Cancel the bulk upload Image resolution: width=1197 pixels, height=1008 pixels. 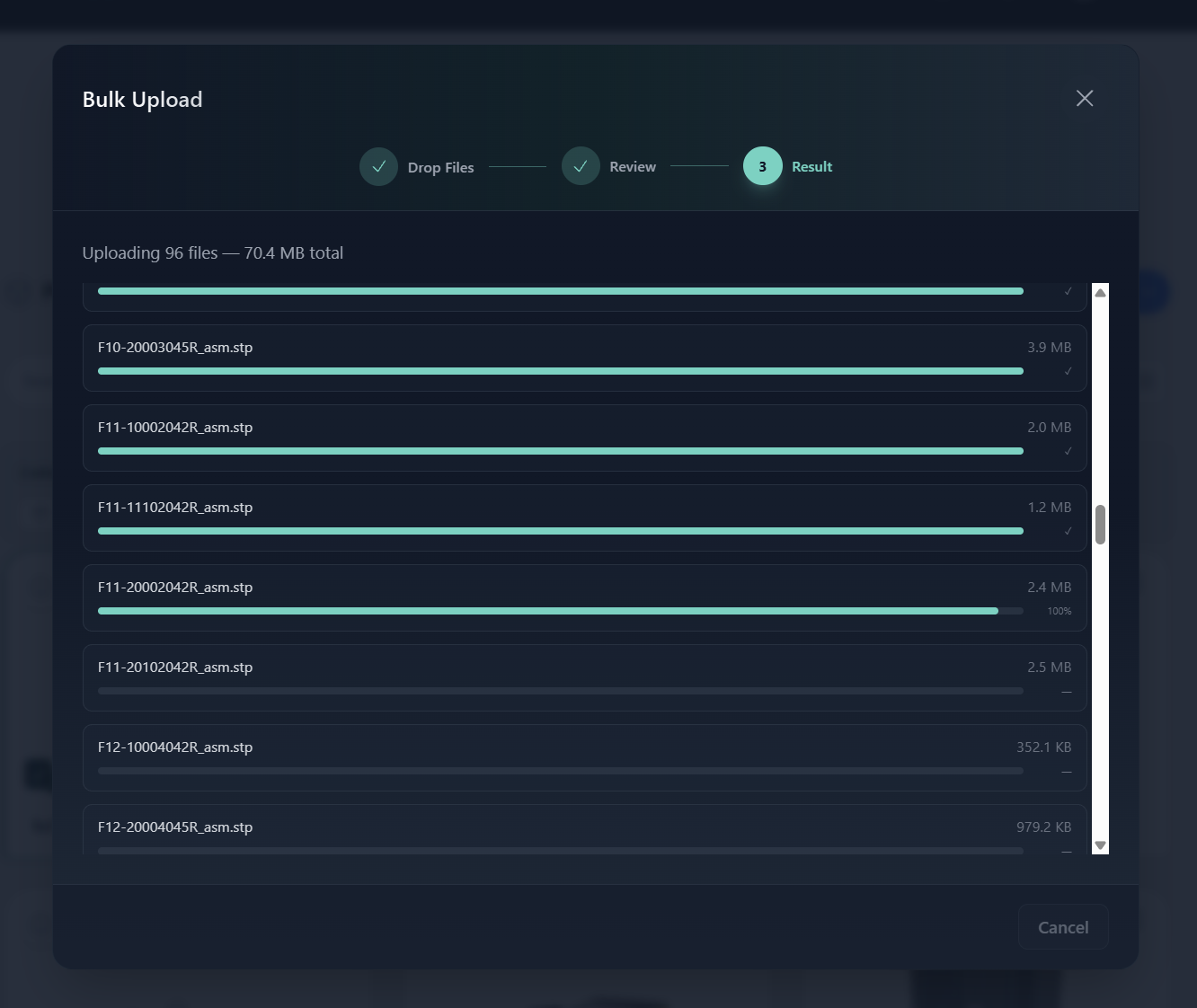point(1063,927)
